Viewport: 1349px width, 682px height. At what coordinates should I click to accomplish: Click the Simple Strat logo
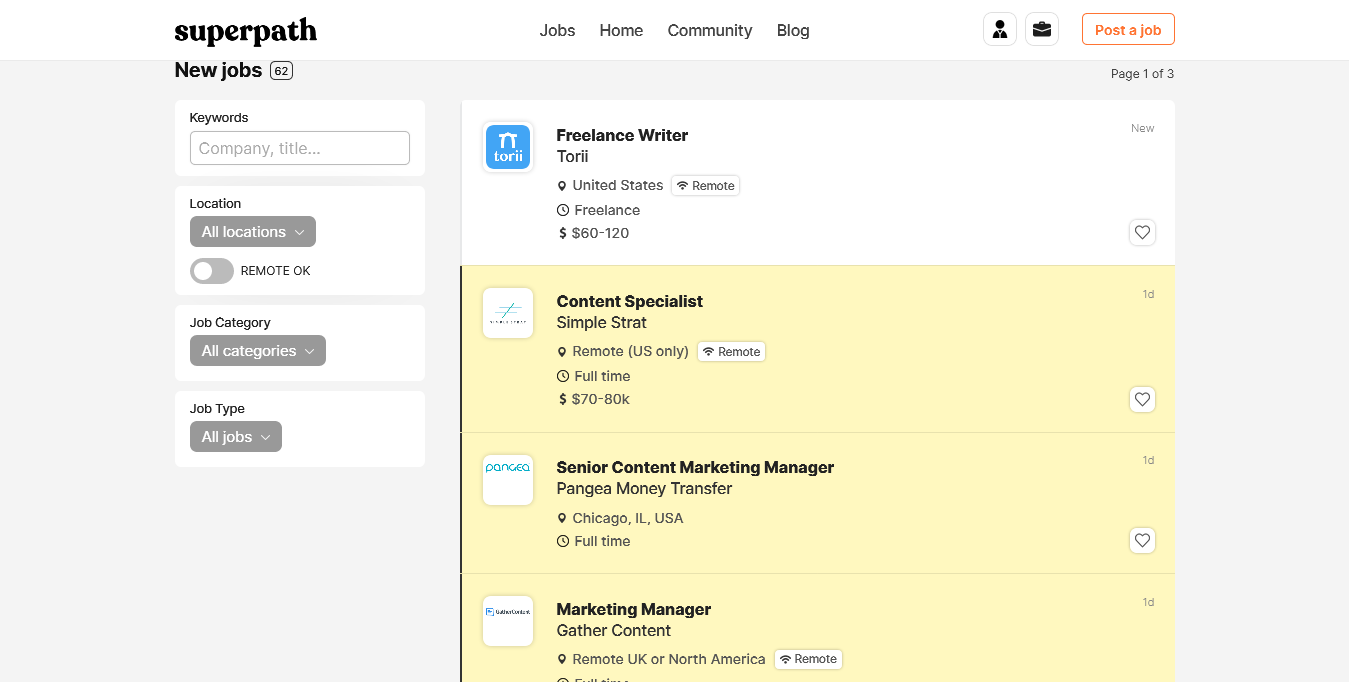[x=508, y=314]
